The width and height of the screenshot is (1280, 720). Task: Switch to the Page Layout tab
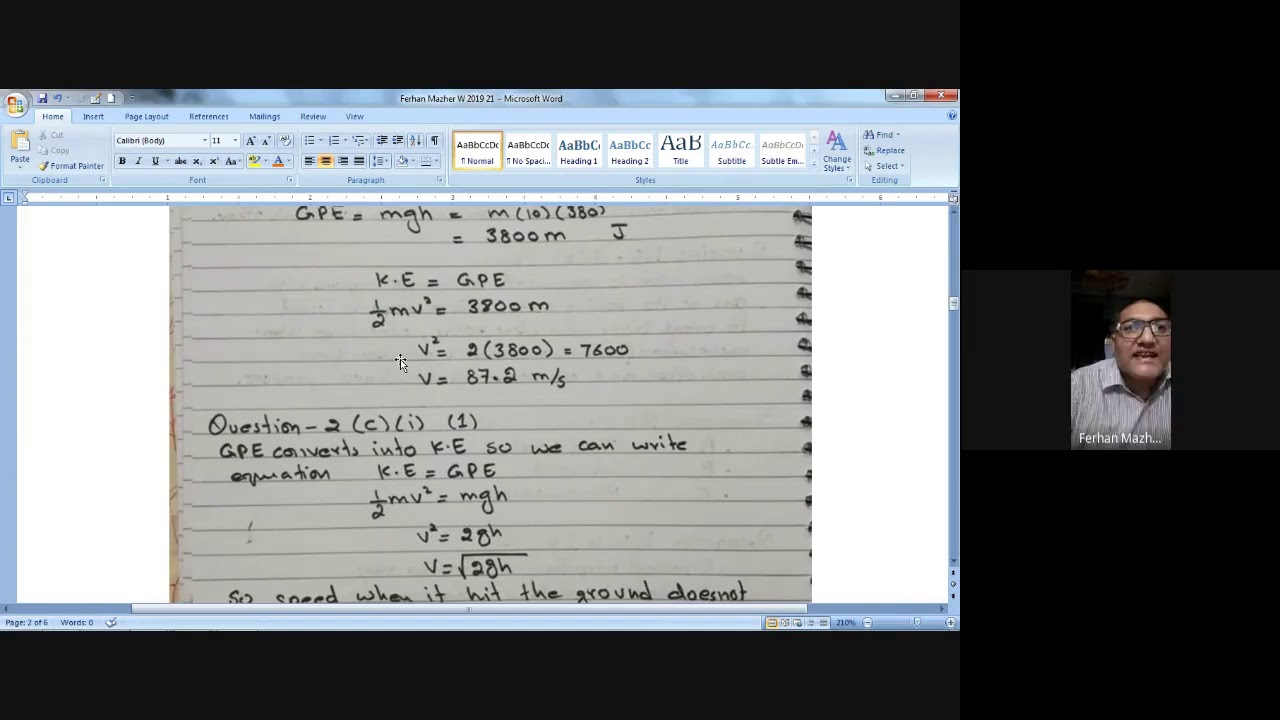(x=147, y=117)
